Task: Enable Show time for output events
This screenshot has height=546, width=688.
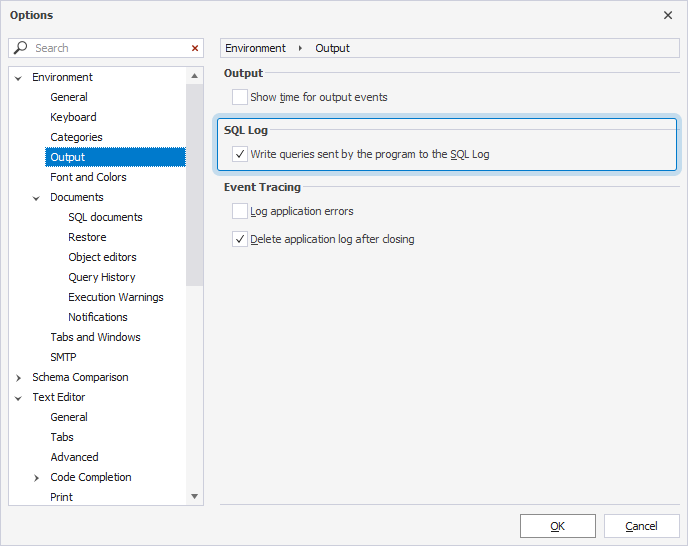Action: [240, 97]
